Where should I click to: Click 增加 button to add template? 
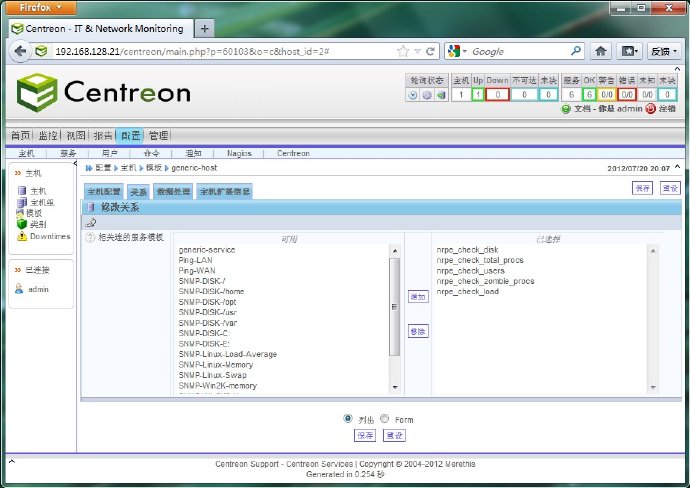(x=418, y=297)
